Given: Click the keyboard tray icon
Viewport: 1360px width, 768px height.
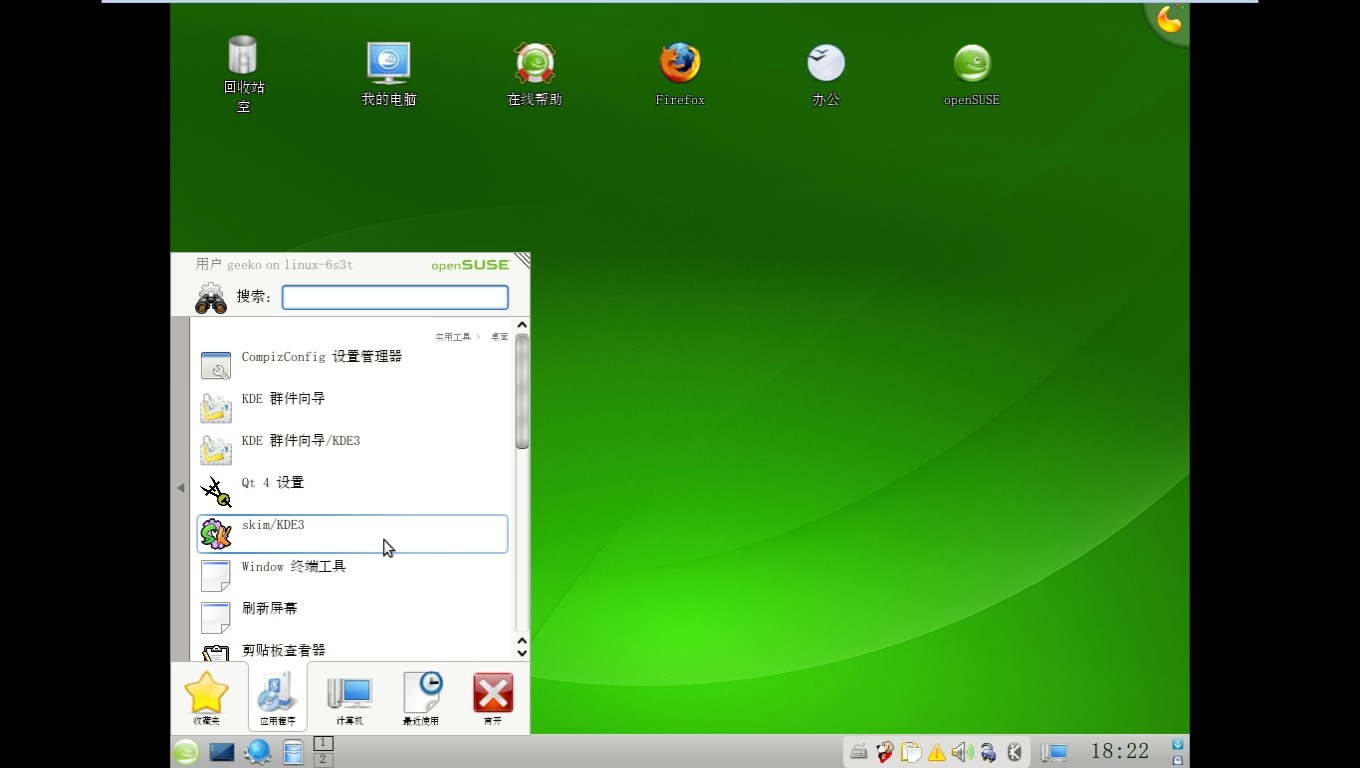Looking at the screenshot, I should click(859, 752).
